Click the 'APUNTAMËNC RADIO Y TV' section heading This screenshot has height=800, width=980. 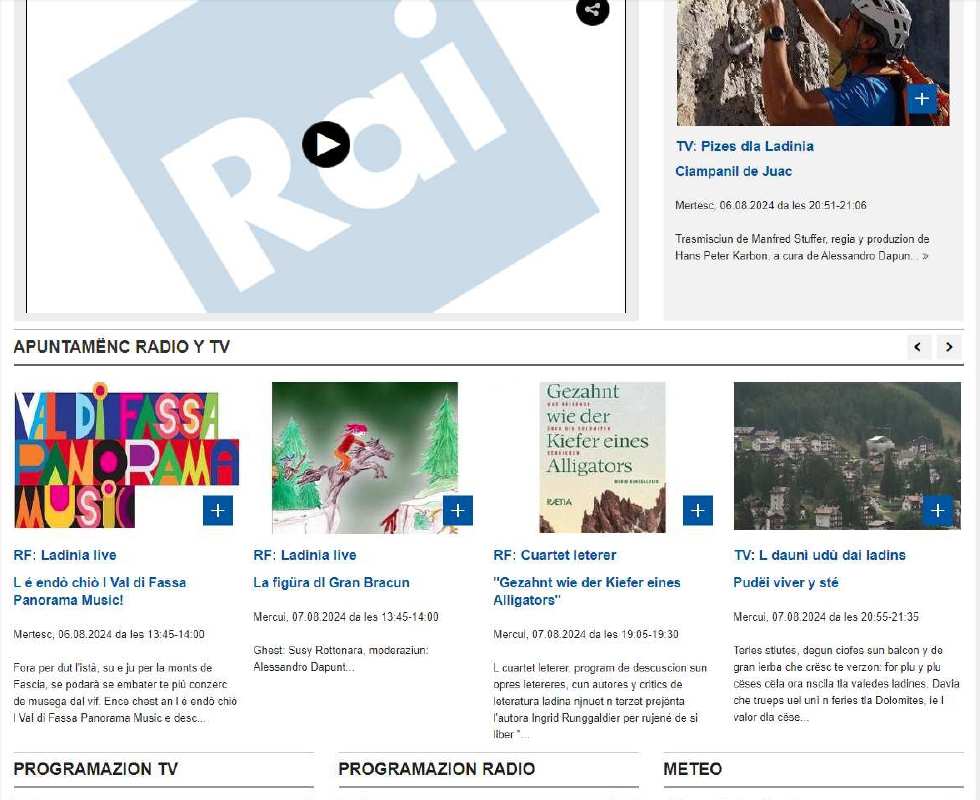point(122,347)
